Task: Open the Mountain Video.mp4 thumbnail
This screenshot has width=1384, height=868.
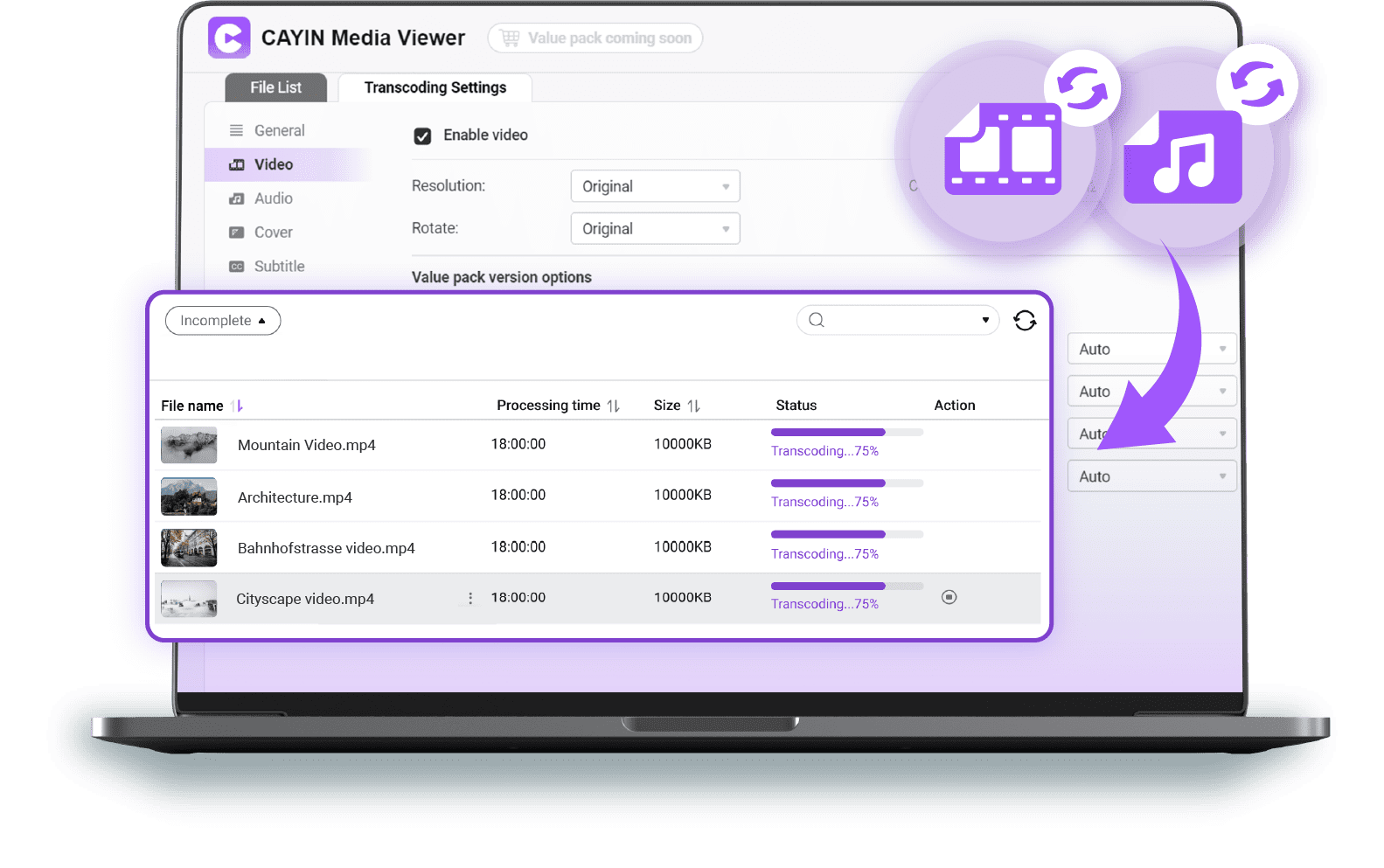Action: point(189,445)
